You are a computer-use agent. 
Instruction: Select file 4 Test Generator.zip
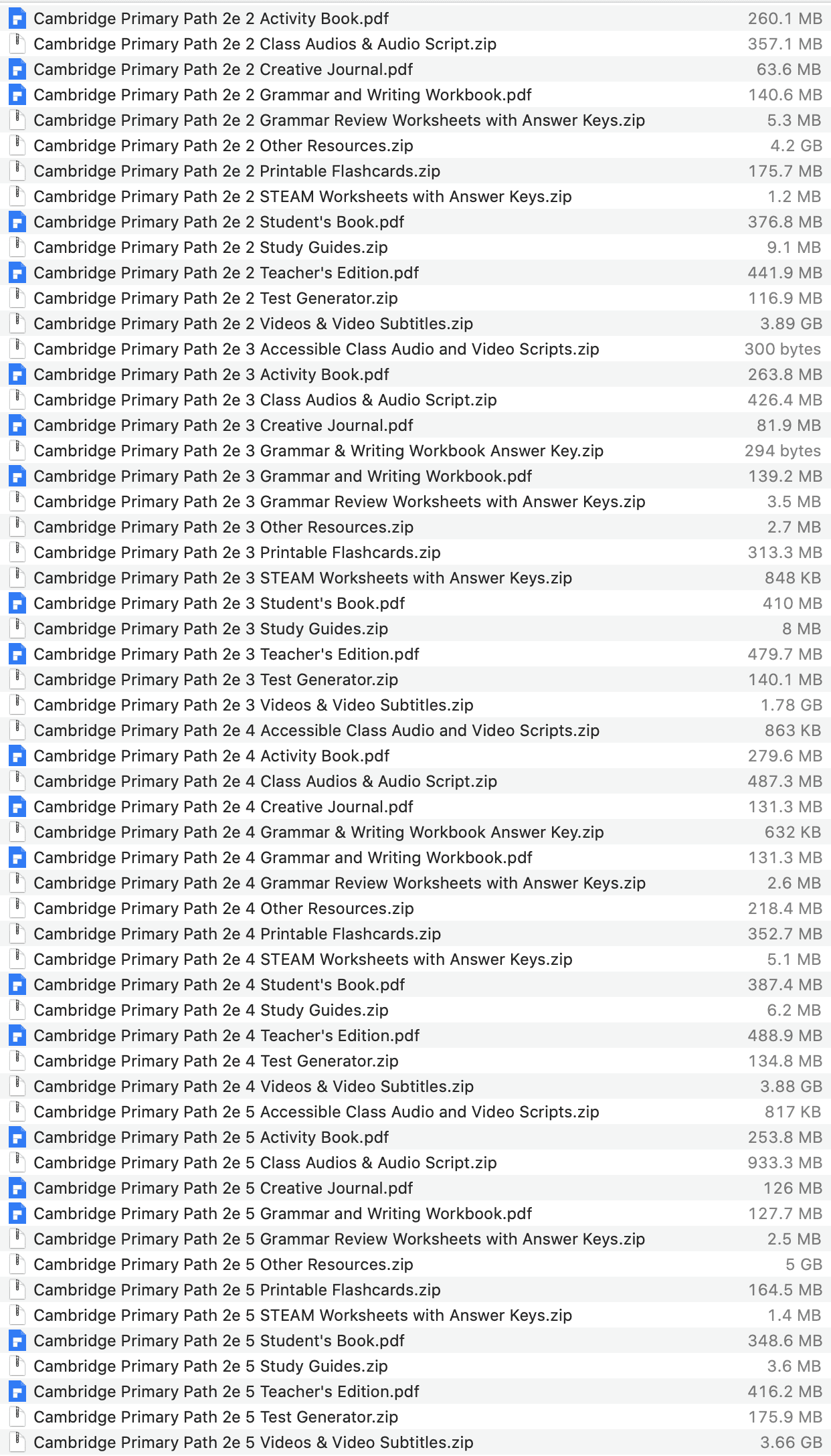click(x=415, y=1061)
